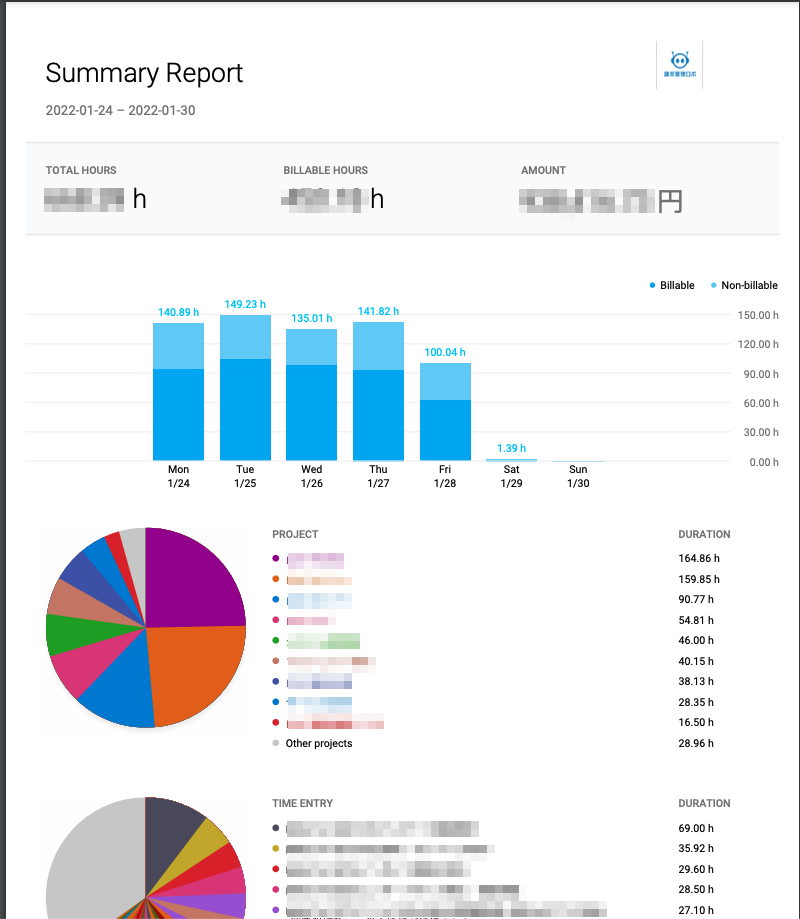The width and height of the screenshot is (800, 919).
Task: Click the orange dot for the 159.85 h project
Action: [x=275, y=579]
